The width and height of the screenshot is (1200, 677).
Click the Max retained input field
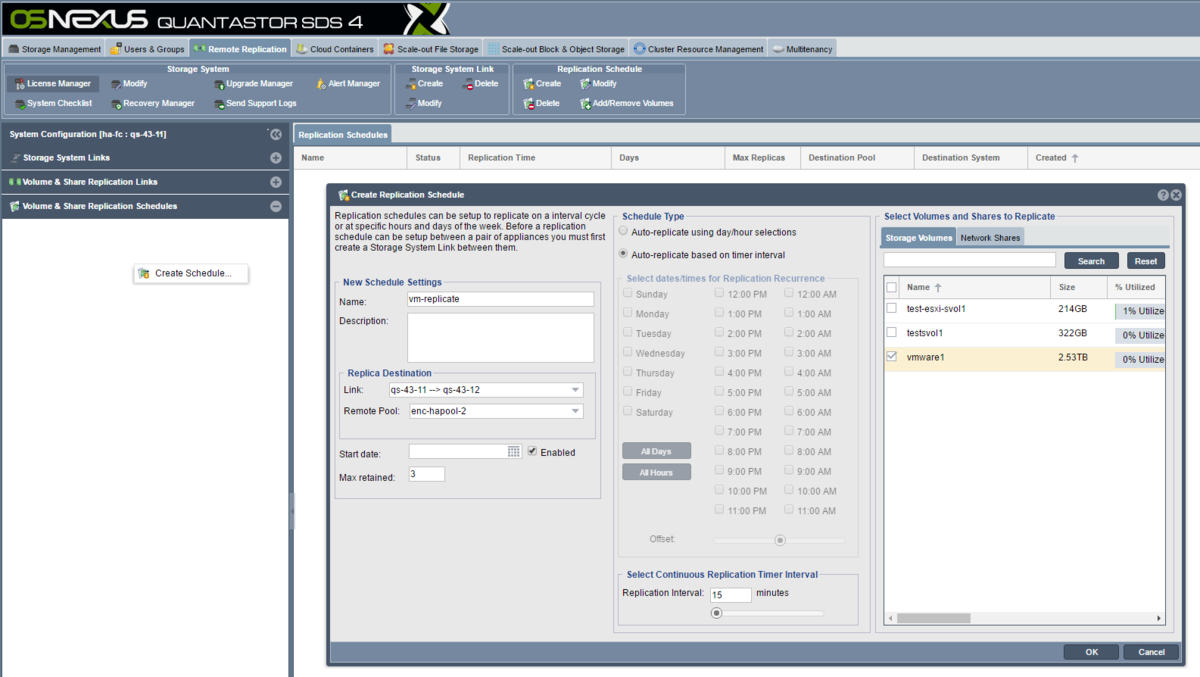click(426, 474)
